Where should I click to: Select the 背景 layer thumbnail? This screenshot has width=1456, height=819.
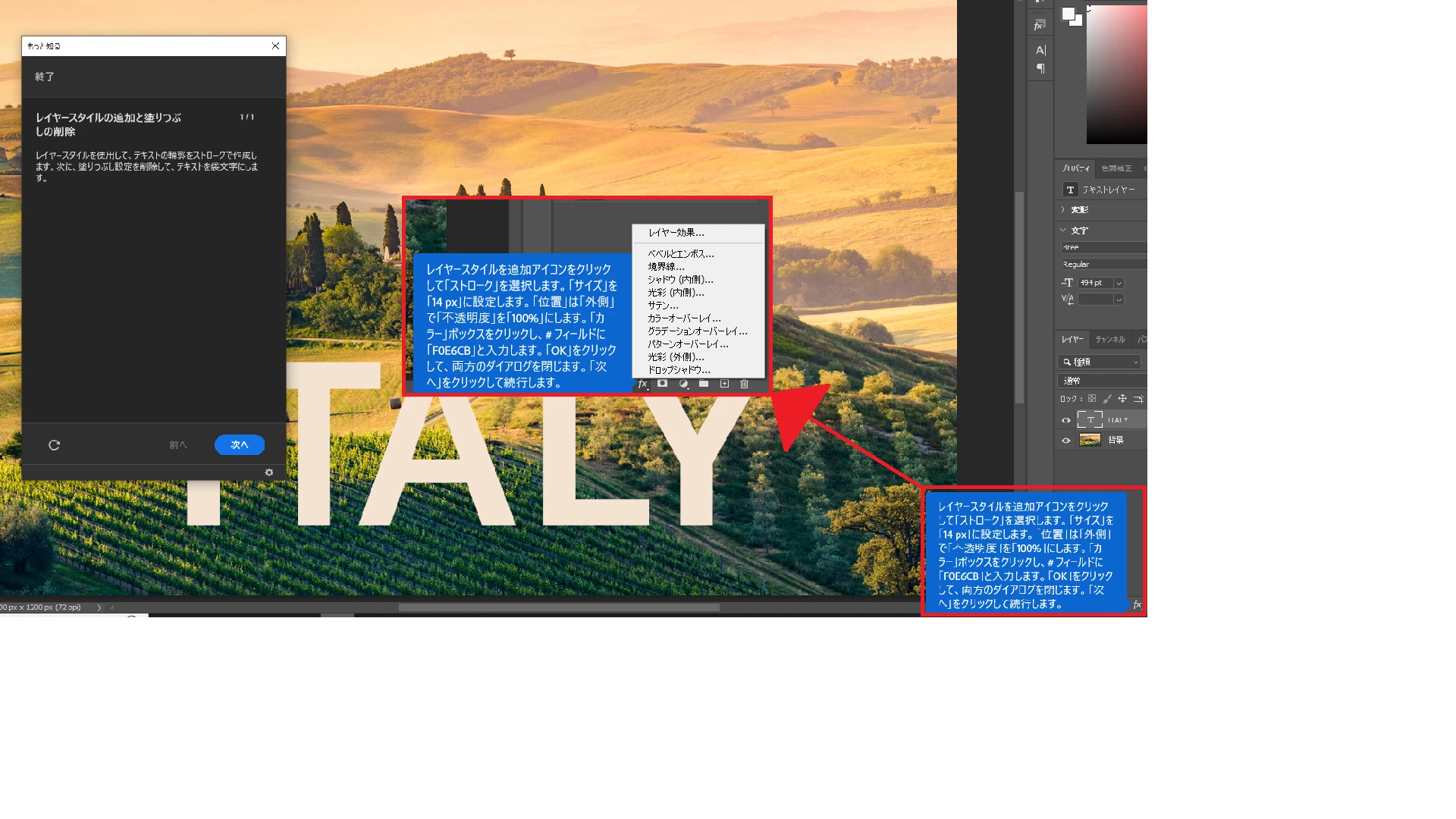1090,440
